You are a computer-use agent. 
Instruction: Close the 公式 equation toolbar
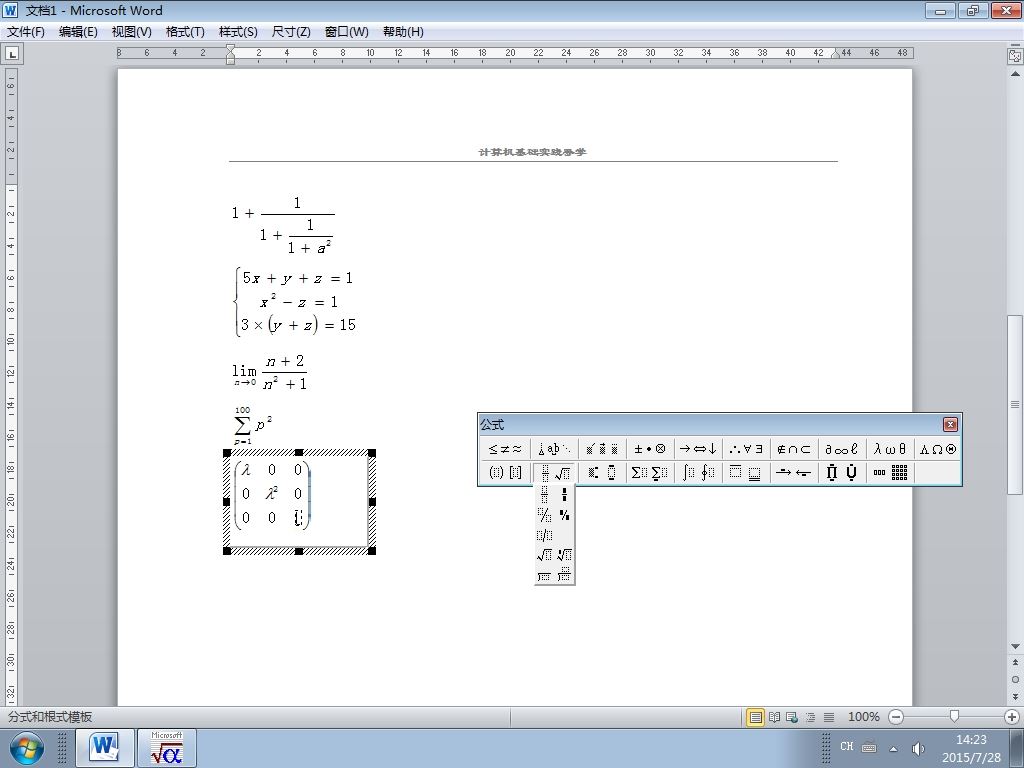(x=950, y=424)
